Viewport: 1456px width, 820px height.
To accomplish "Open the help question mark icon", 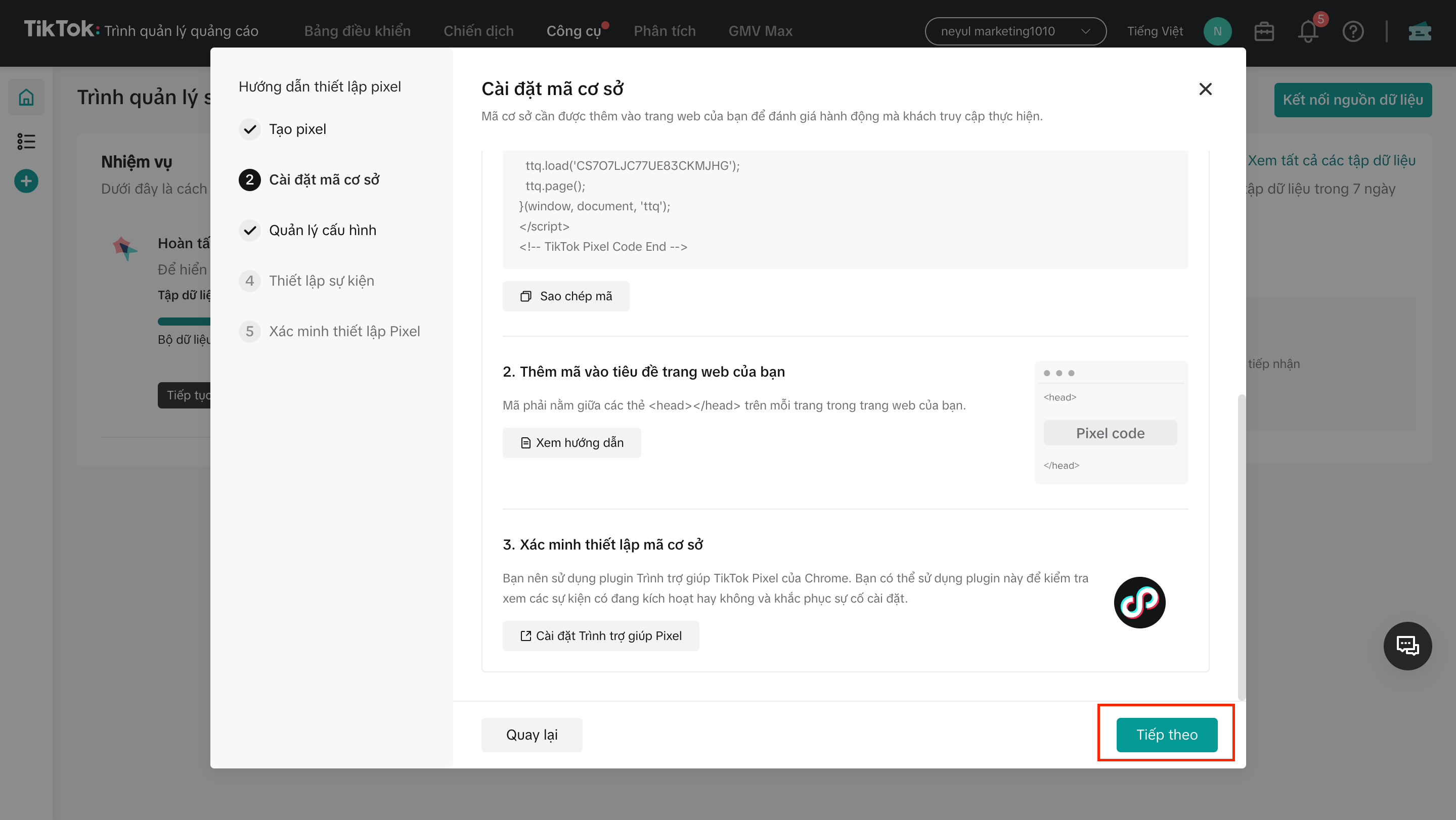I will point(1353,31).
